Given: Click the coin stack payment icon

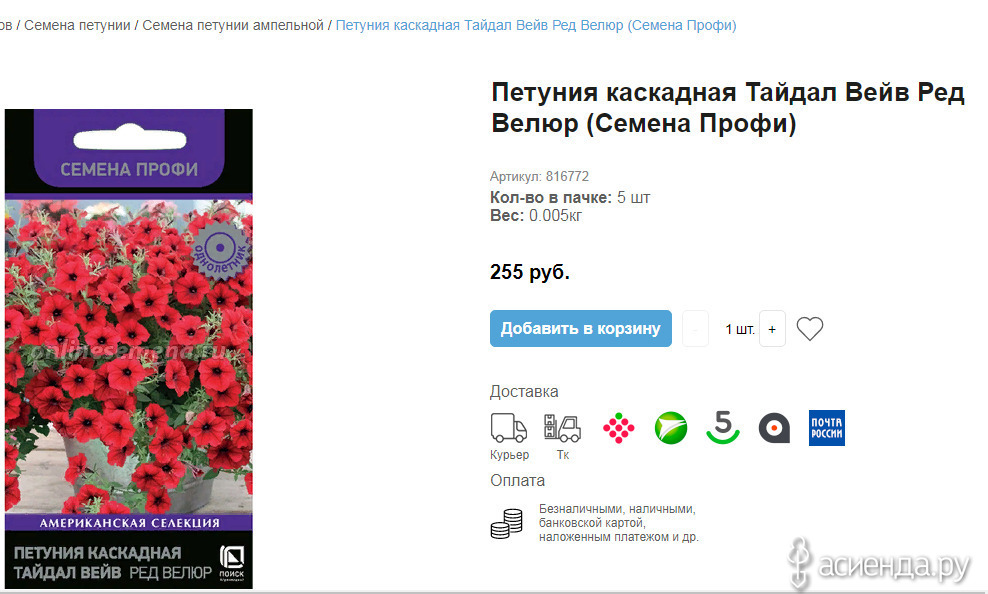Looking at the screenshot, I should pyautogui.click(x=507, y=524).
